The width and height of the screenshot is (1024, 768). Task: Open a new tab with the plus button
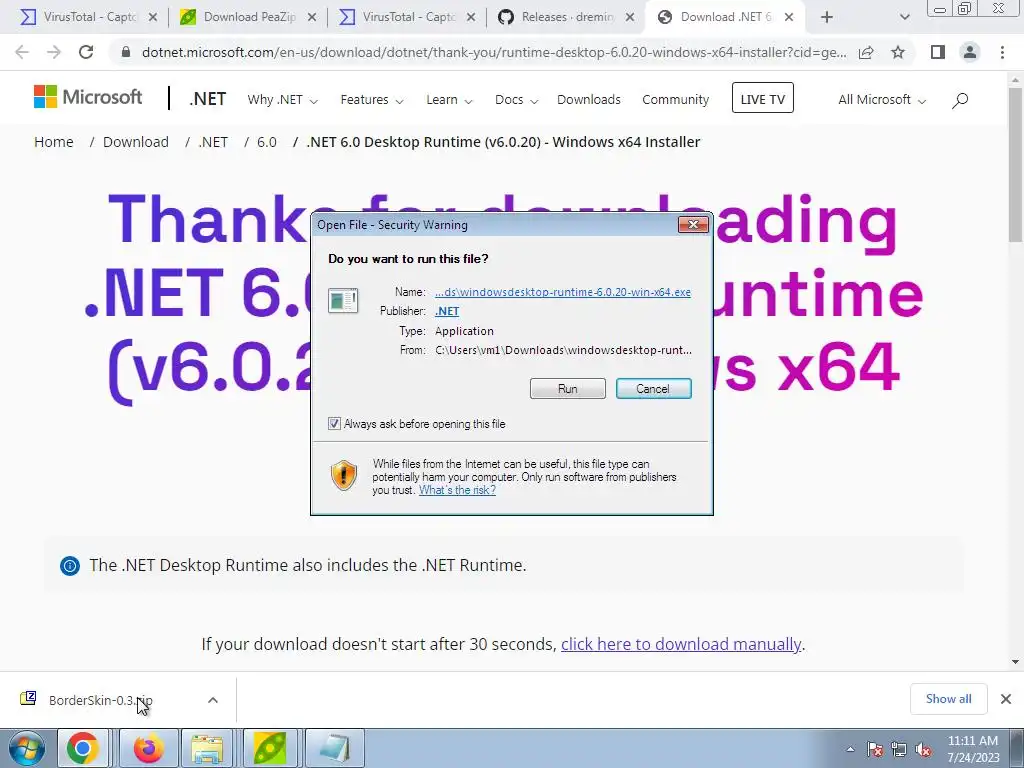coord(827,18)
